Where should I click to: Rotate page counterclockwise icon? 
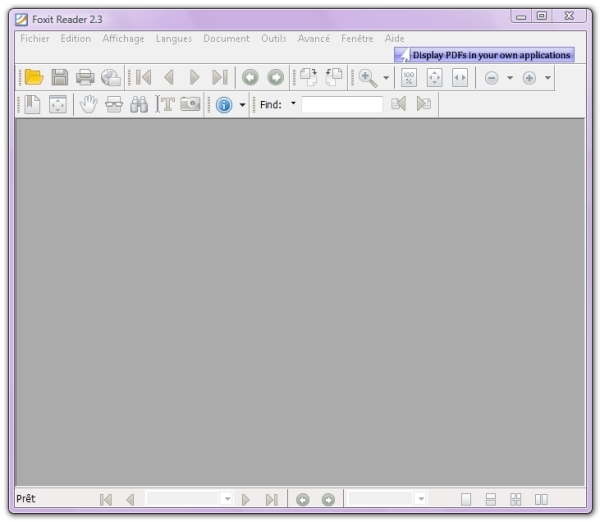[334, 77]
